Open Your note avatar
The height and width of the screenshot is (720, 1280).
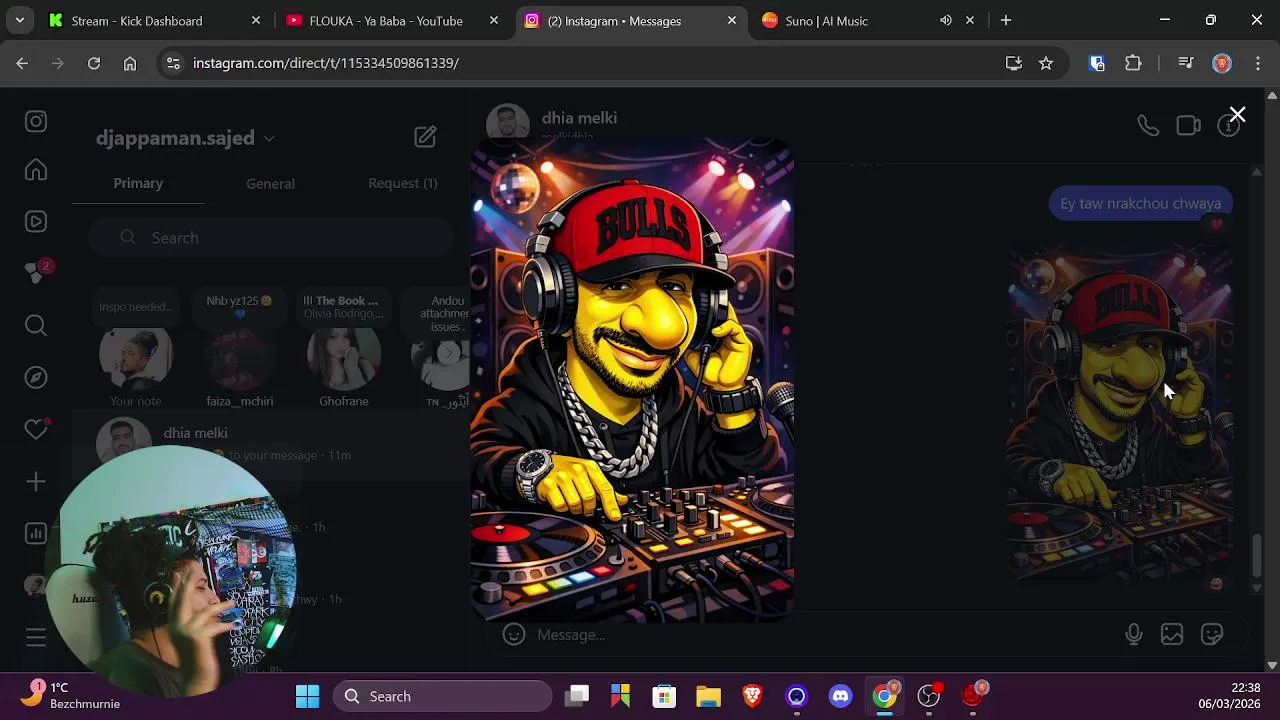tap(136, 358)
